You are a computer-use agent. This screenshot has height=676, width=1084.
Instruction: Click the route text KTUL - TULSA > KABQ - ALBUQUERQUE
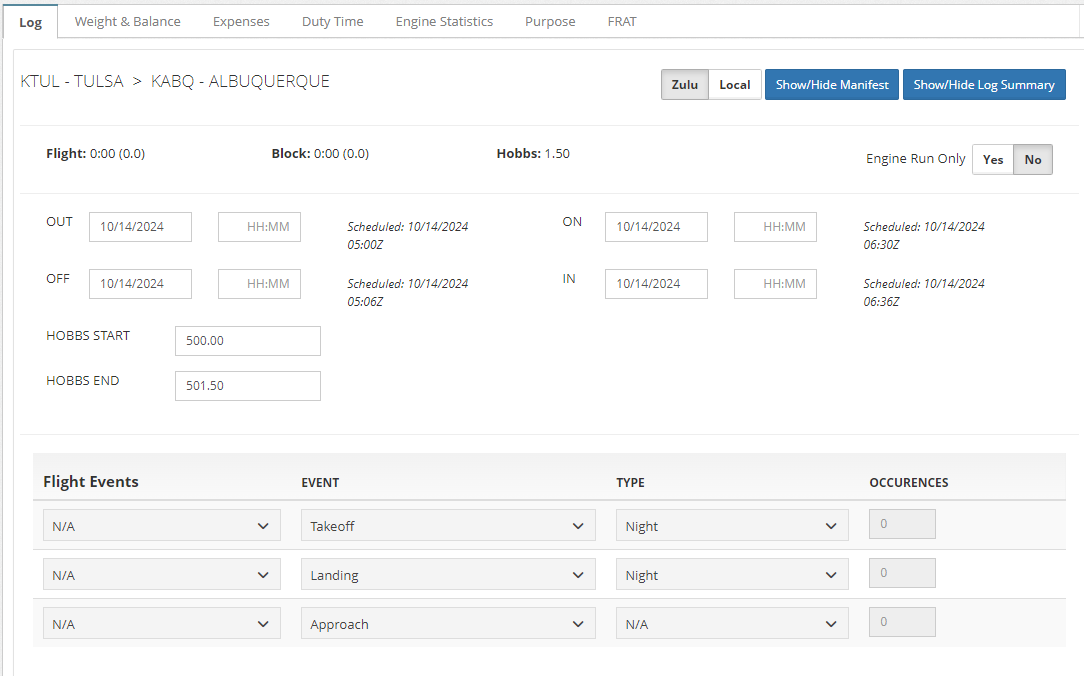(175, 81)
